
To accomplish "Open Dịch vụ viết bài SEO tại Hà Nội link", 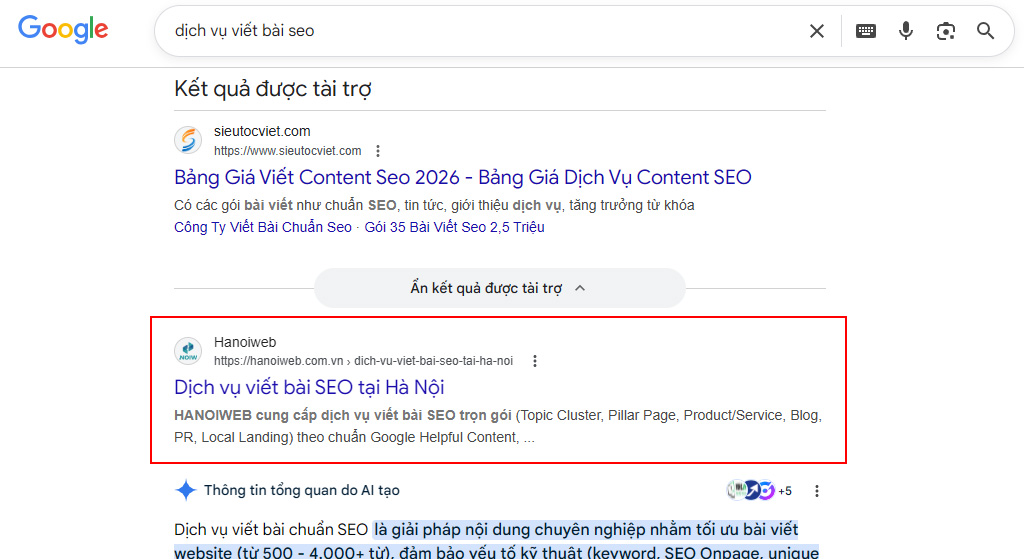I will 309,387.
